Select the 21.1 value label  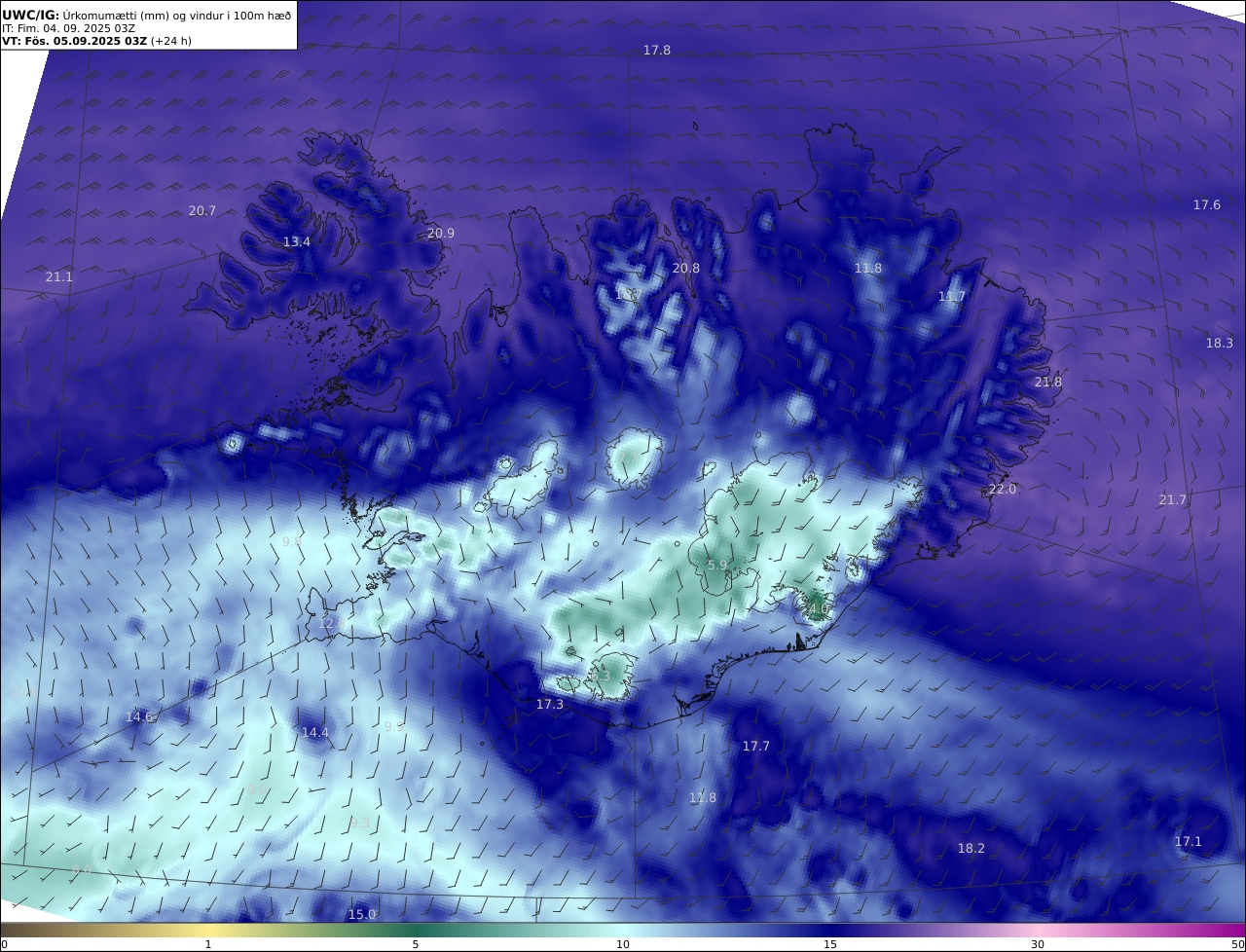pos(59,276)
